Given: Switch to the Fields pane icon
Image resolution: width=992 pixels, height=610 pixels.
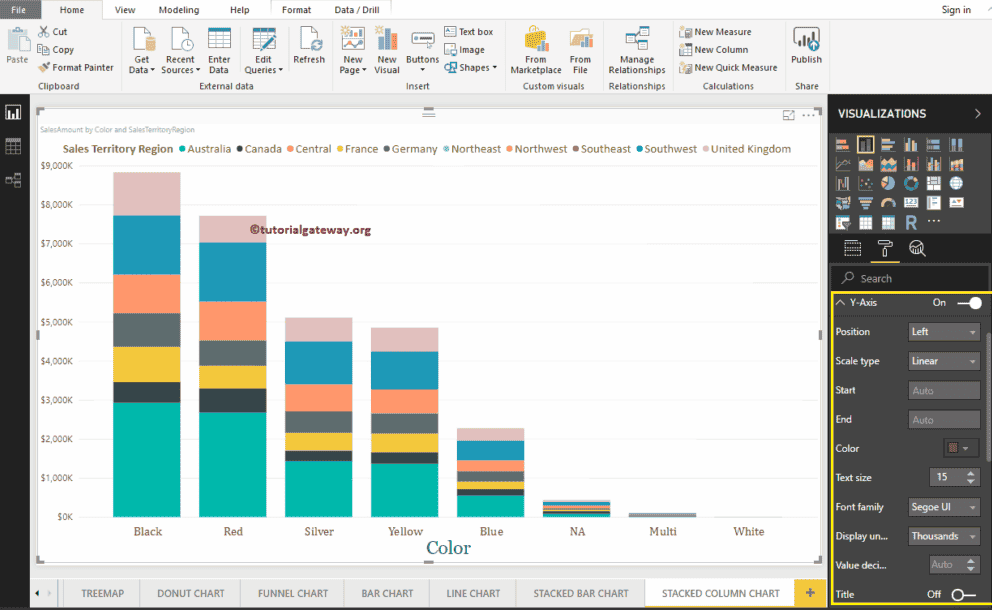Looking at the screenshot, I should point(852,249).
